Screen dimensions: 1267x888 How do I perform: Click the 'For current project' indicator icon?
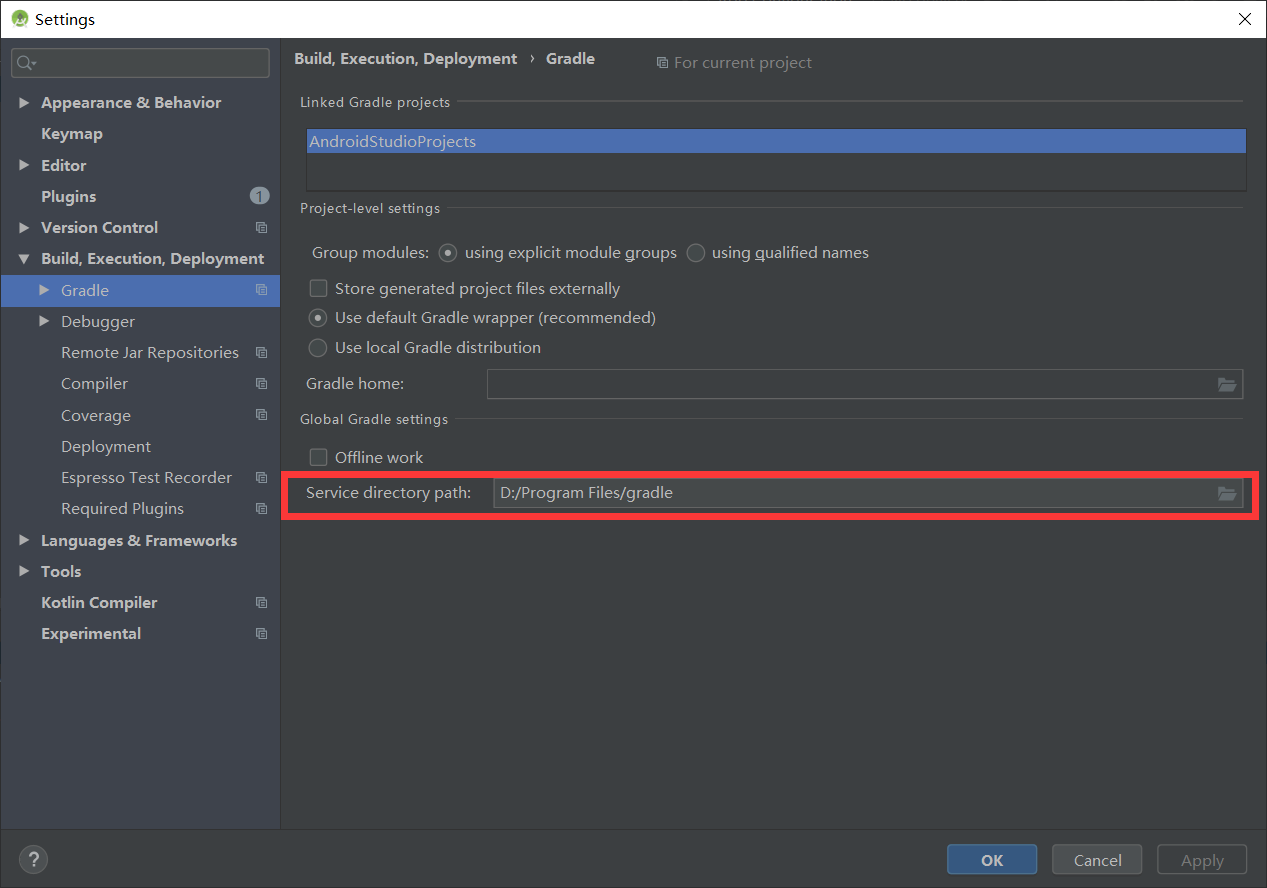click(x=662, y=63)
